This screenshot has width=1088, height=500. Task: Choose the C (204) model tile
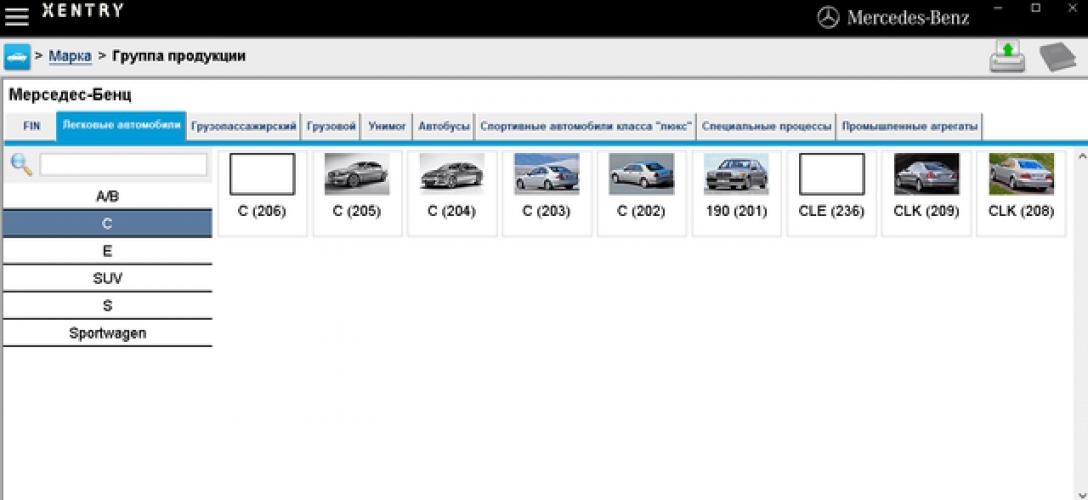pyautogui.click(x=452, y=193)
